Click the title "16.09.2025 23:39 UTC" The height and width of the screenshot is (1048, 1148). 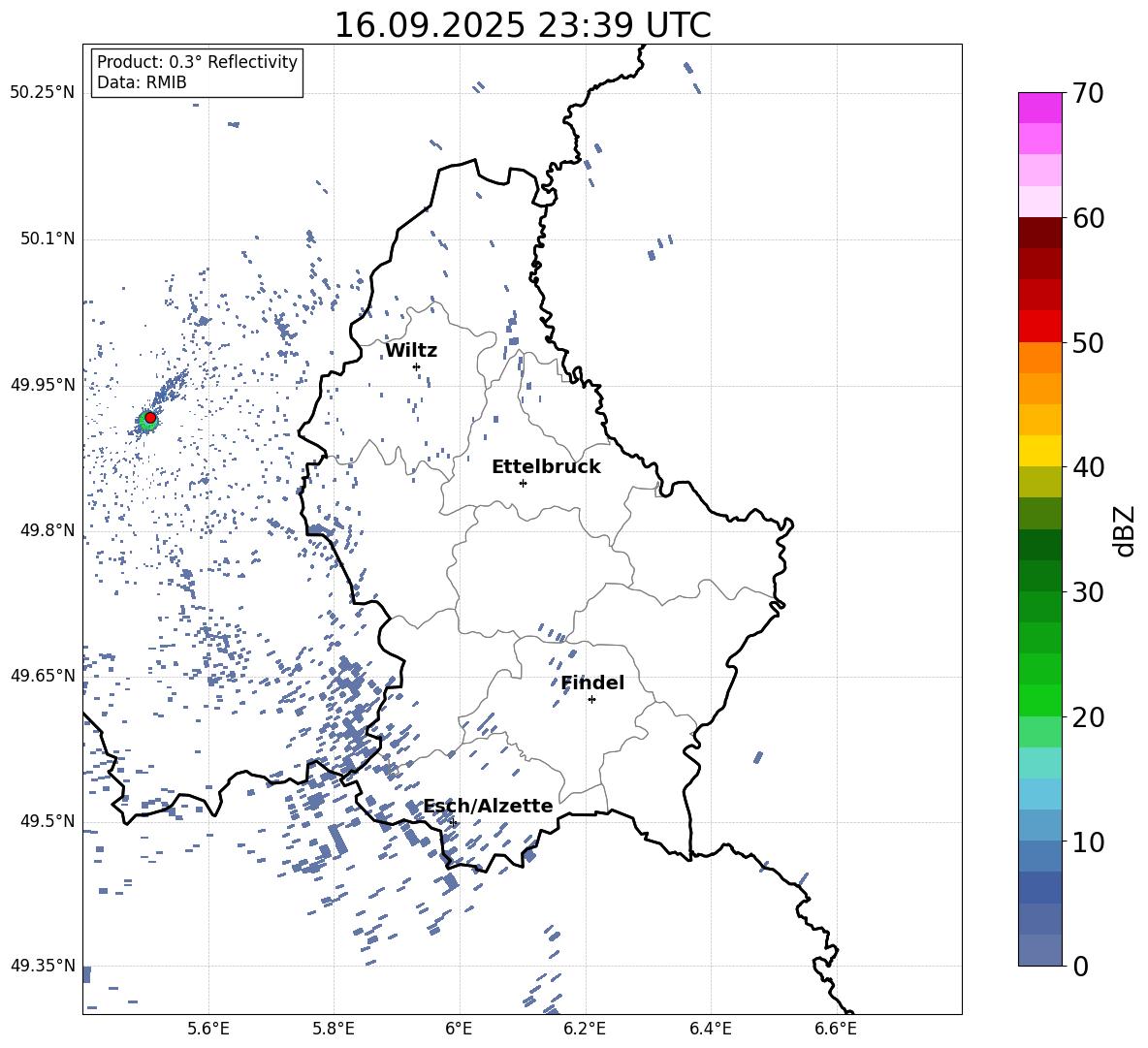[522, 25]
